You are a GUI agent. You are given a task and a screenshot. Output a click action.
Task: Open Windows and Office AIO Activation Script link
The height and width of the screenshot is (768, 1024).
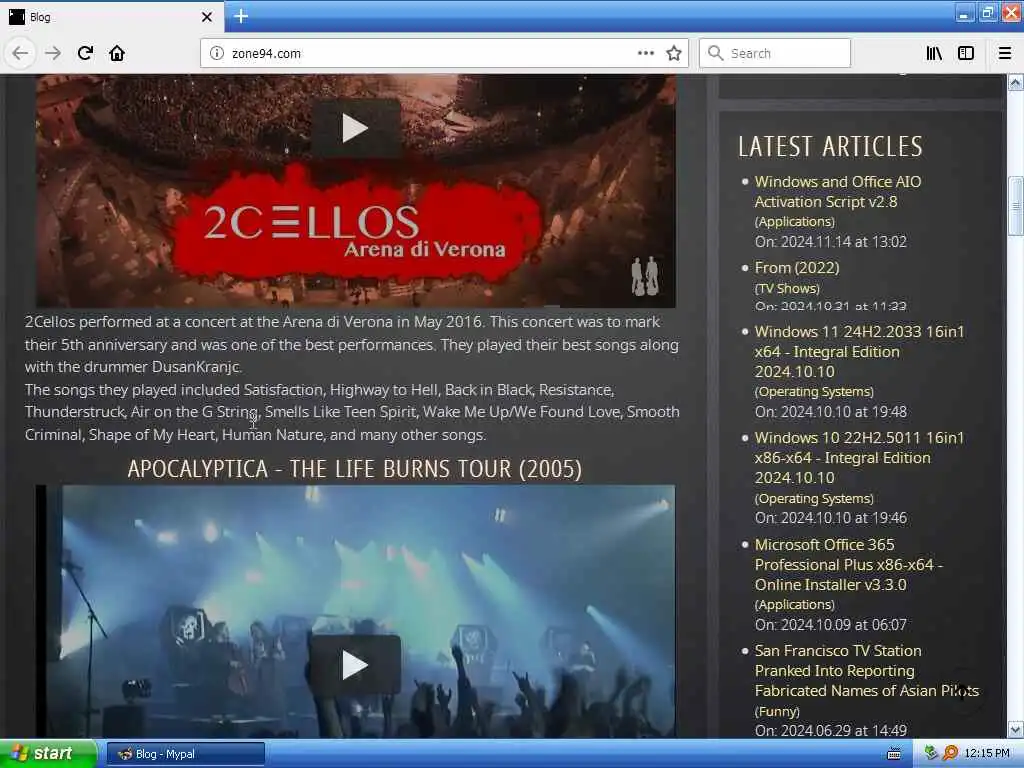(x=838, y=191)
